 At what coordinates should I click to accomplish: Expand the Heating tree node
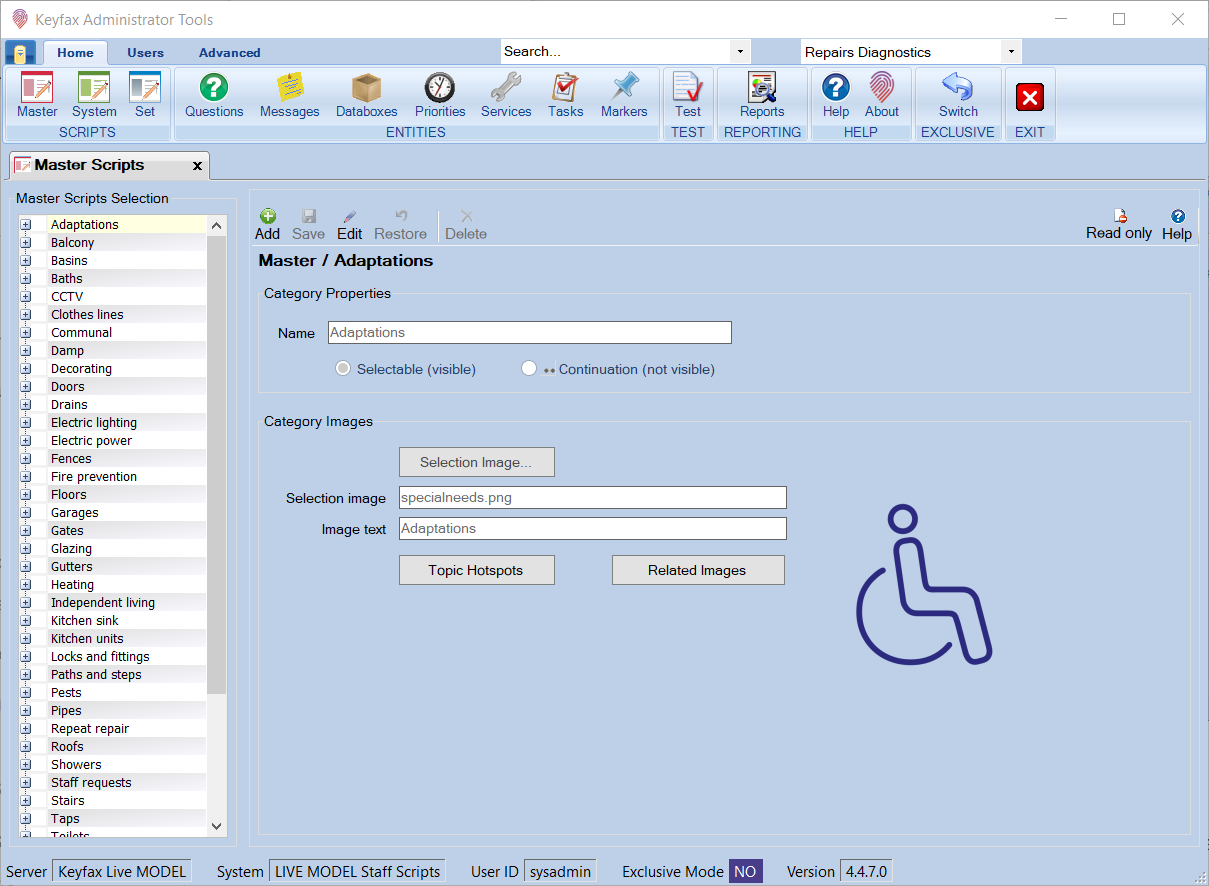[26, 585]
